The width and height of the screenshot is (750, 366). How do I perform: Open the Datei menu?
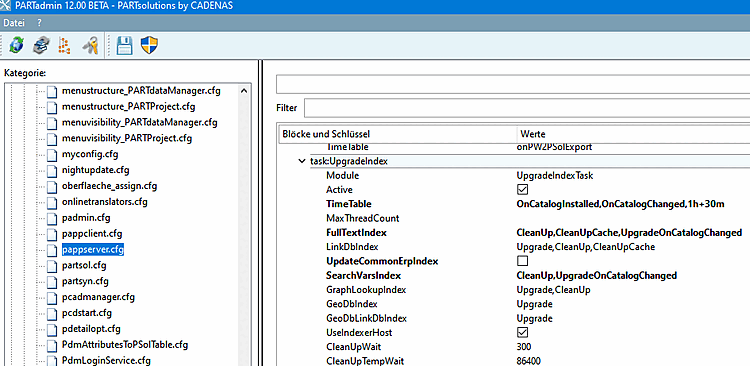[14, 22]
